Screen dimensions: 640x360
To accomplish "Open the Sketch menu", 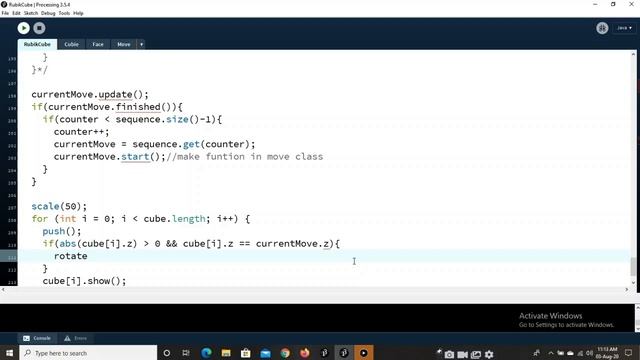I will tap(31, 13).
